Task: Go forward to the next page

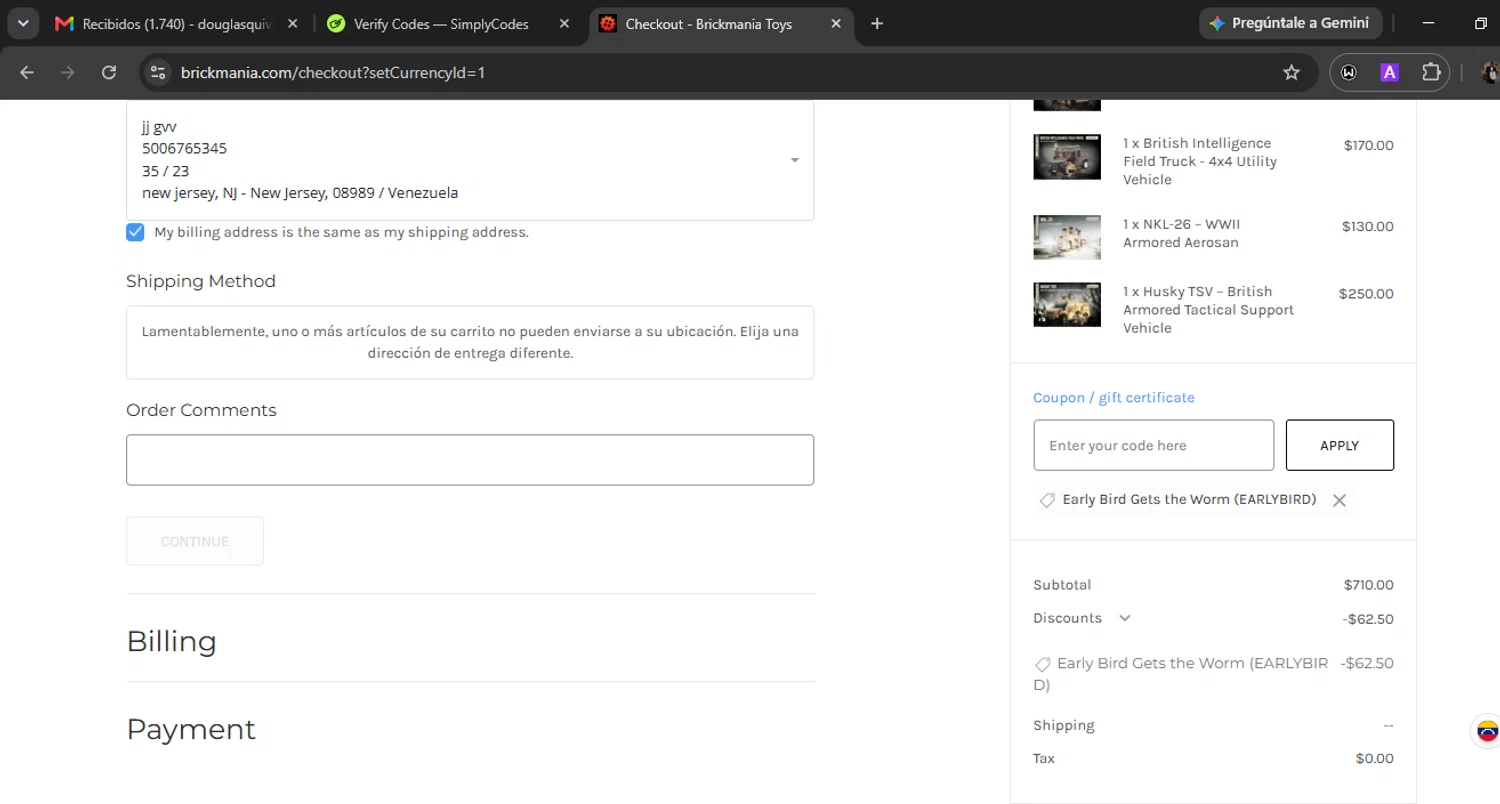Action: tap(68, 72)
